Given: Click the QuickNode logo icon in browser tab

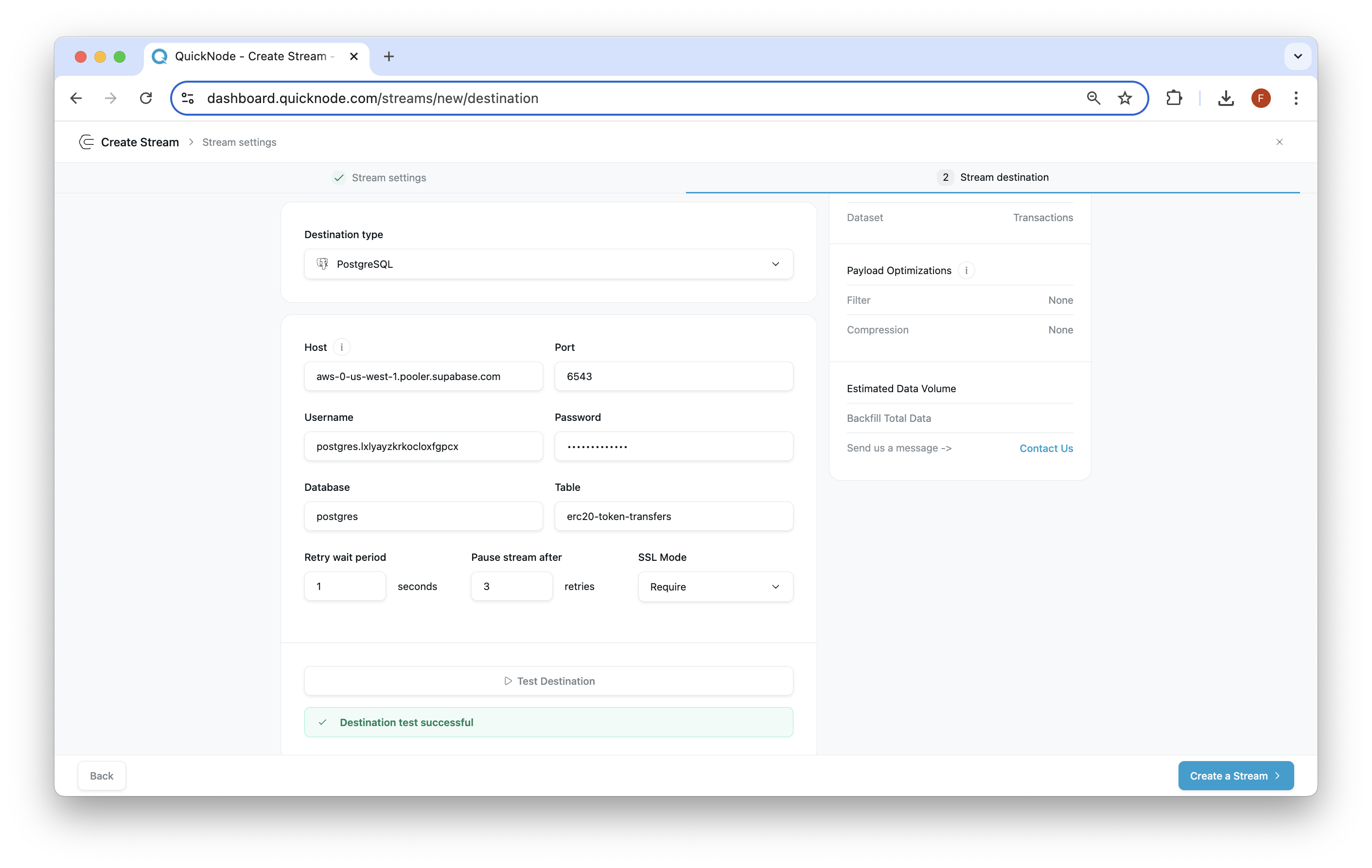Looking at the screenshot, I should click(161, 55).
